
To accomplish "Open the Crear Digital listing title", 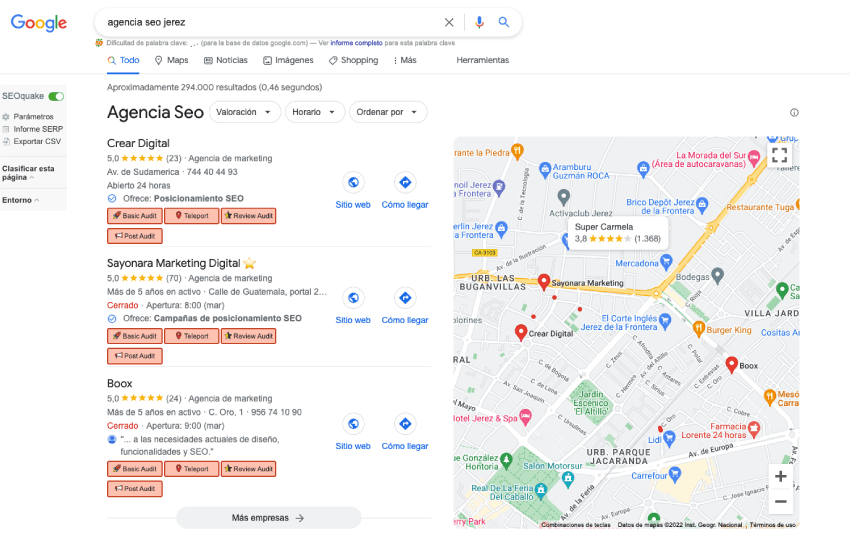I will click(x=138, y=143).
